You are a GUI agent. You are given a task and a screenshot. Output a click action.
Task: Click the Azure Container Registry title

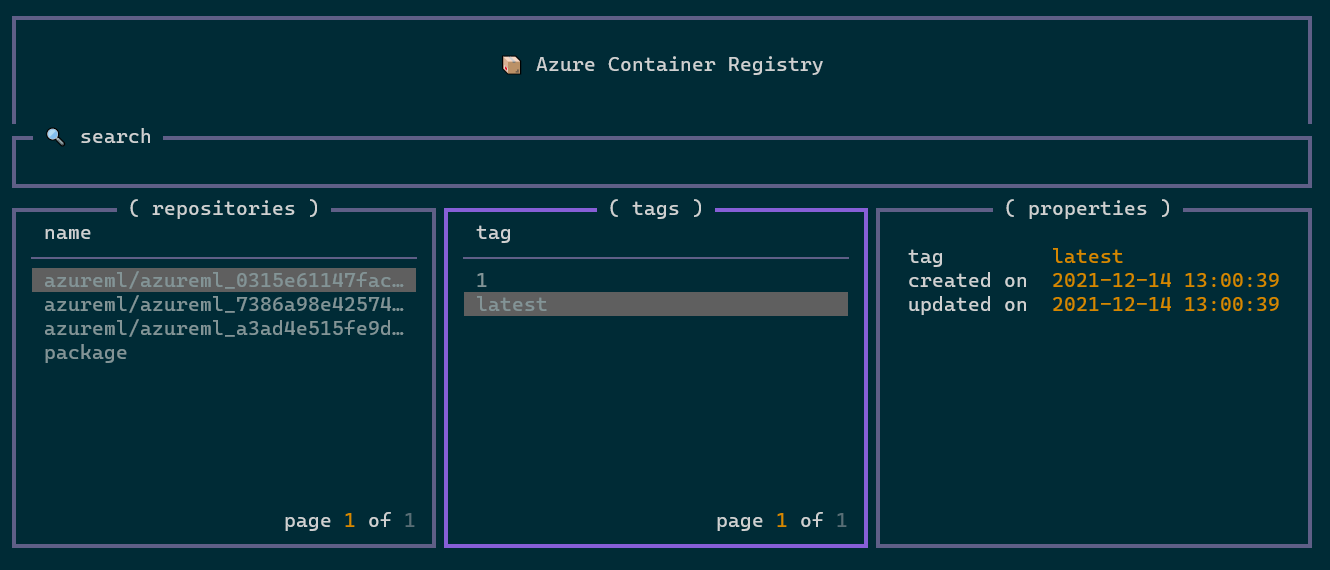(680, 65)
